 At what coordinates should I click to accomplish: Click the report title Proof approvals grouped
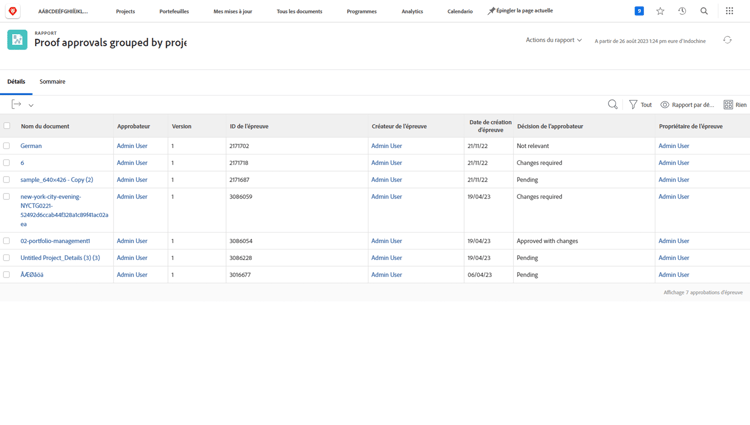point(110,43)
